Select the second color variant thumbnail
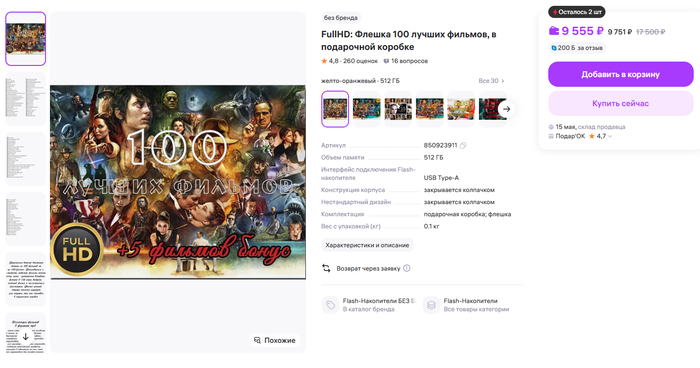This screenshot has width=700, height=368. tap(367, 109)
